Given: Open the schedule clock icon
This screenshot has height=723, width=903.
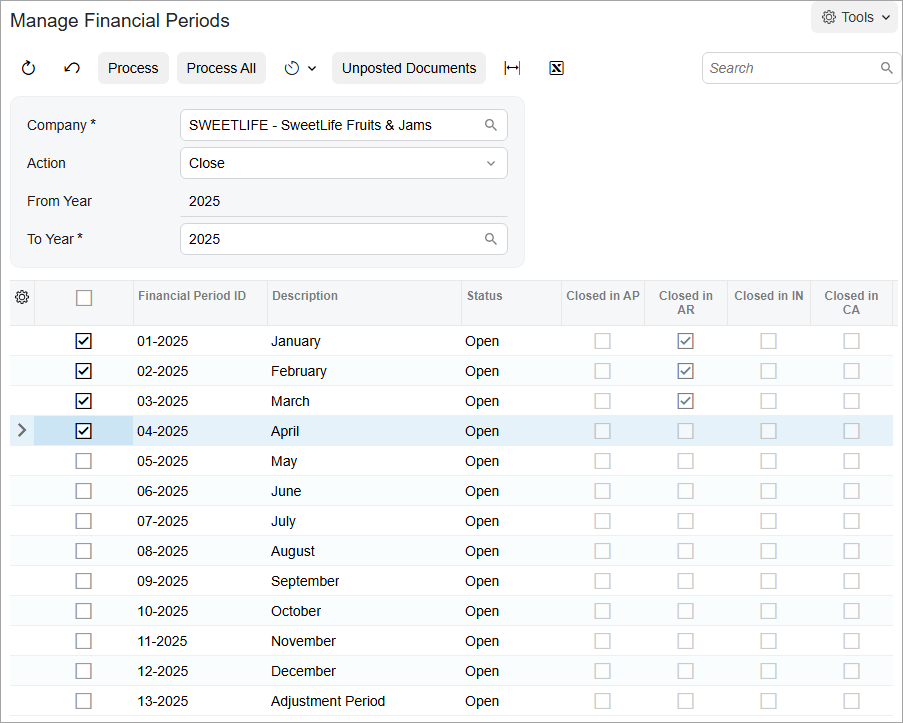Looking at the screenshot, I should (x=292, y=68).
